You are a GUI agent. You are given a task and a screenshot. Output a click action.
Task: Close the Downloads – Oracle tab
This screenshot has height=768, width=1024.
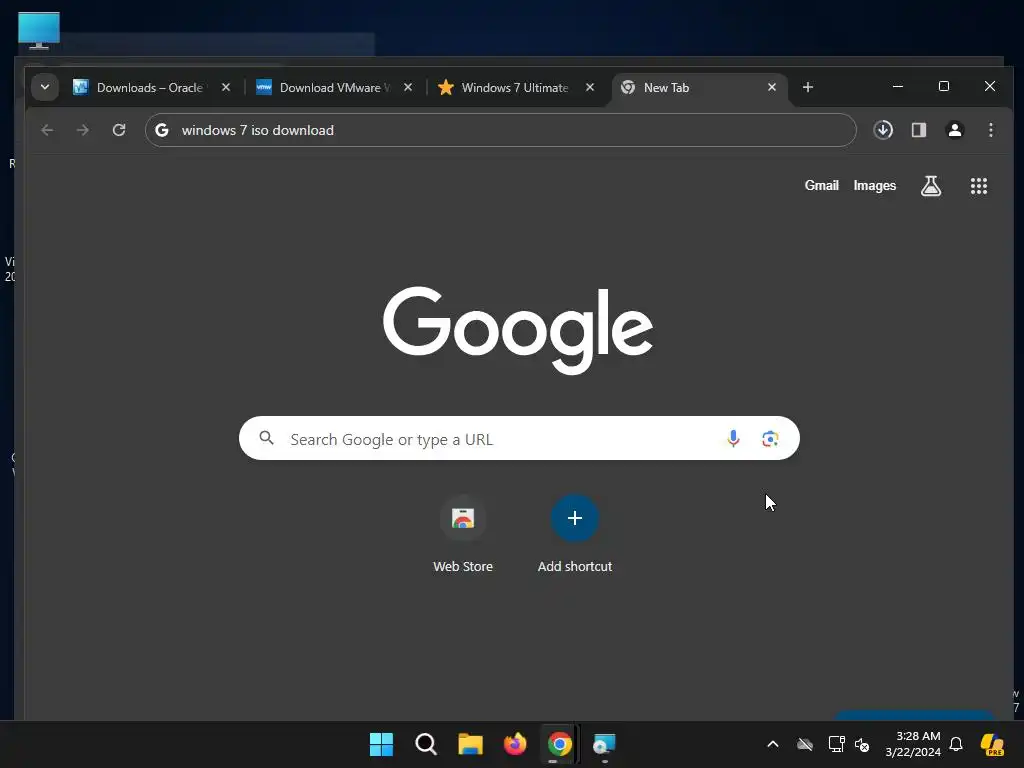click(226, 87)
